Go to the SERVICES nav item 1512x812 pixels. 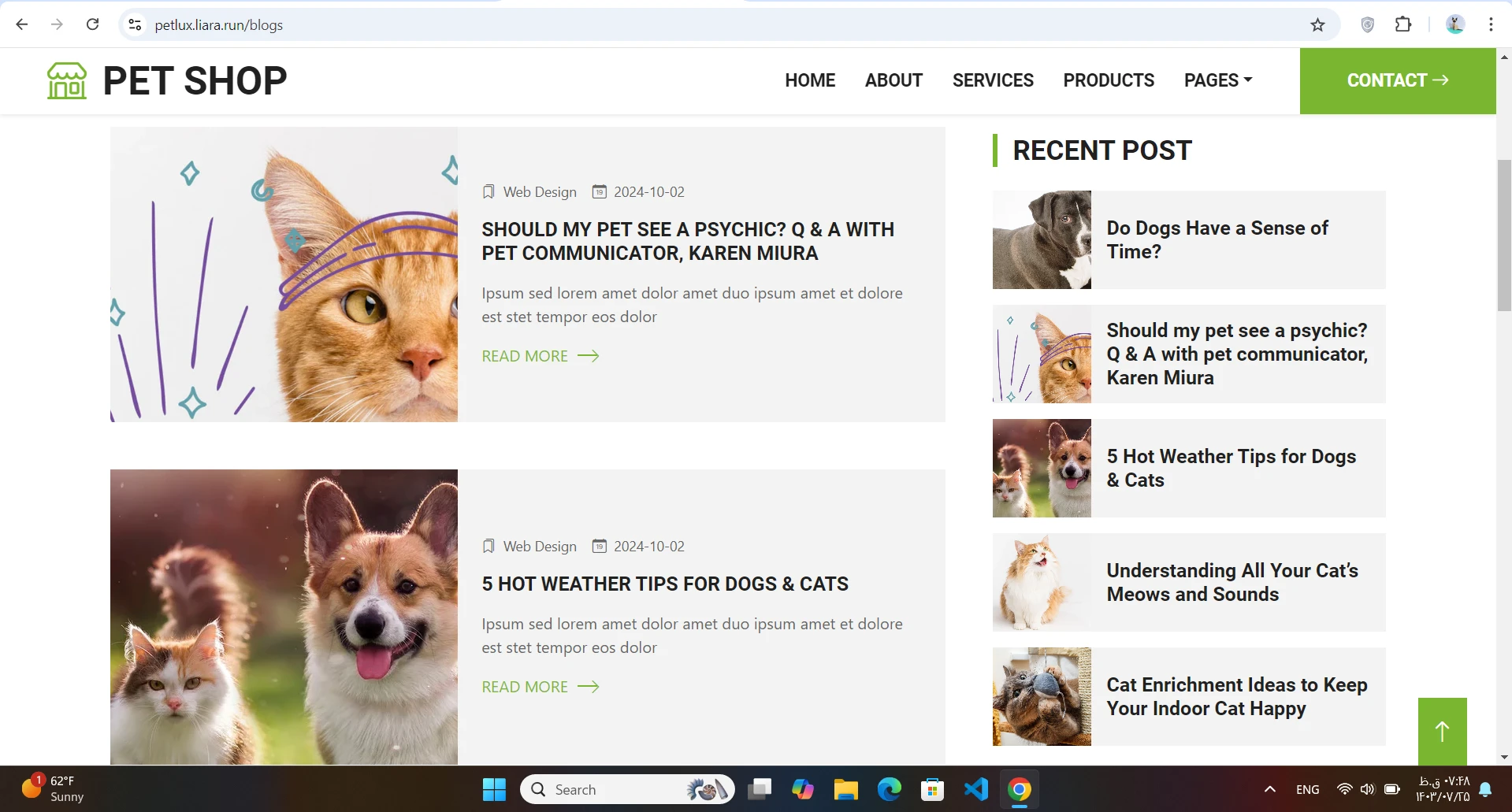click(x=992, y=80)
